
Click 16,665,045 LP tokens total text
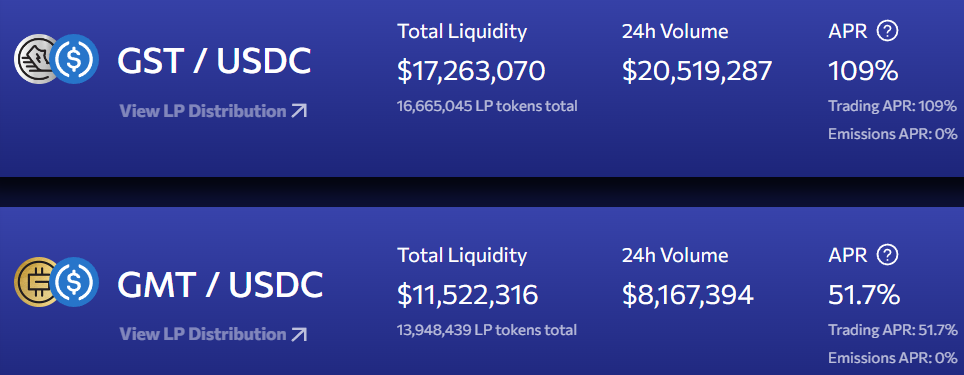tap(488, 106)
